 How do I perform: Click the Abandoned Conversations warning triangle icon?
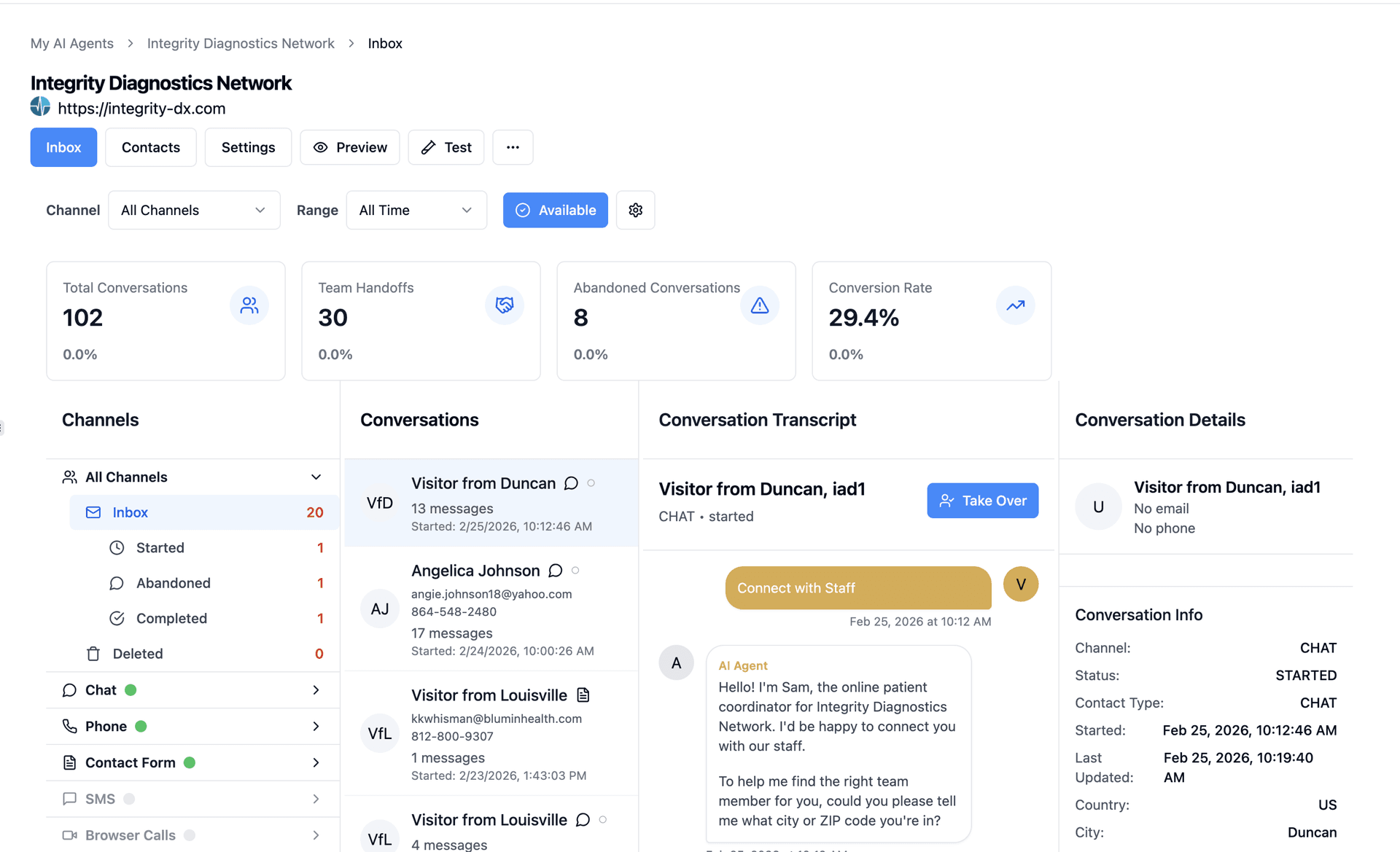760,305
